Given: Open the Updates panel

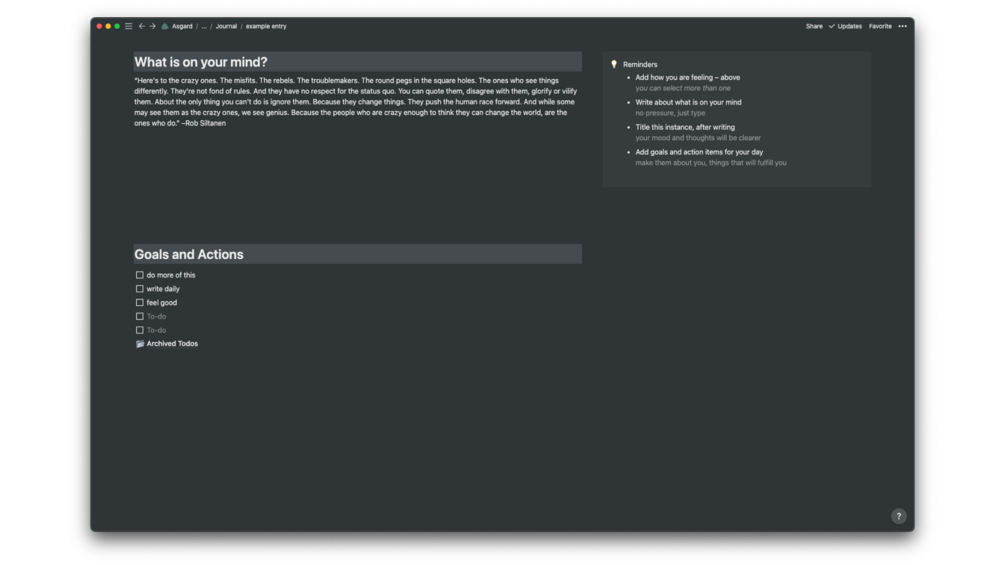Looking at the screenshot, I should 845,26.
